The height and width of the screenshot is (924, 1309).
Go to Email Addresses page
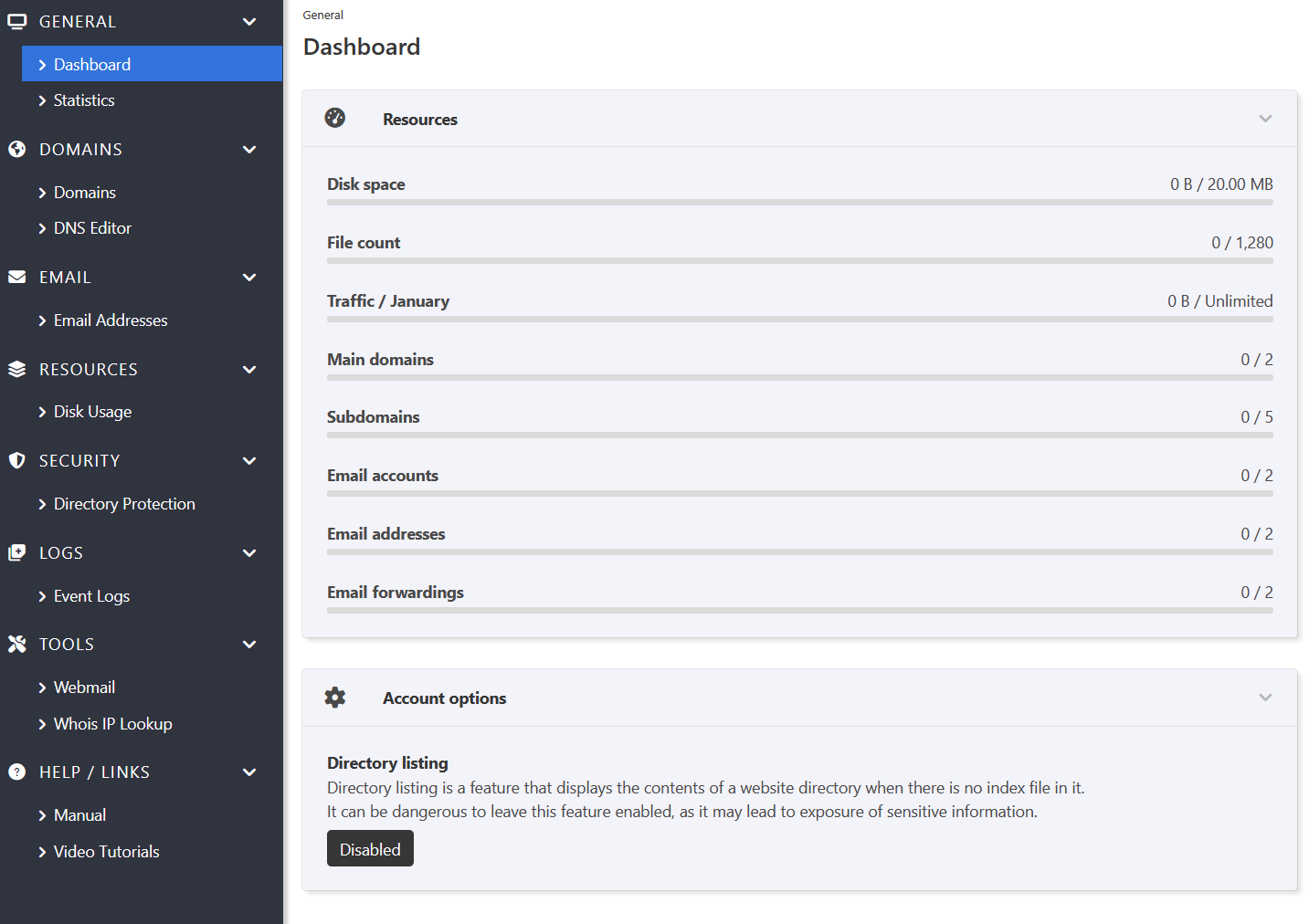click(111, 320)
